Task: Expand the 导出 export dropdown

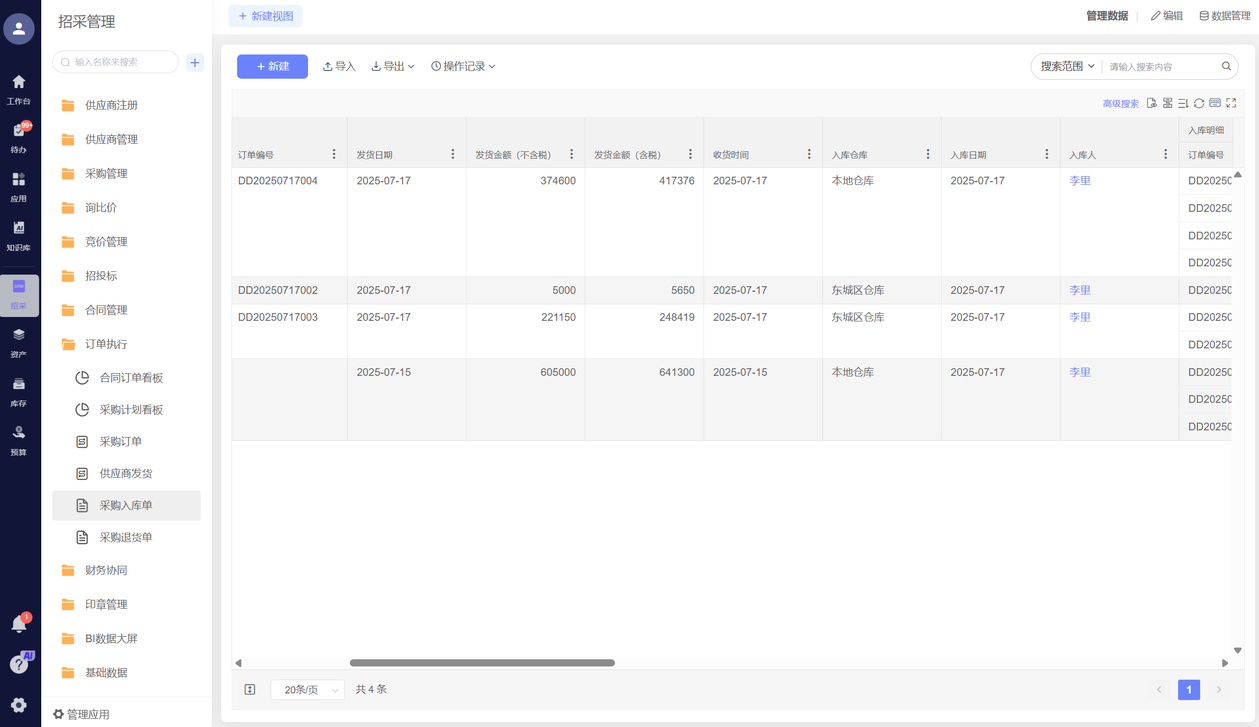Action: (393, 67)
